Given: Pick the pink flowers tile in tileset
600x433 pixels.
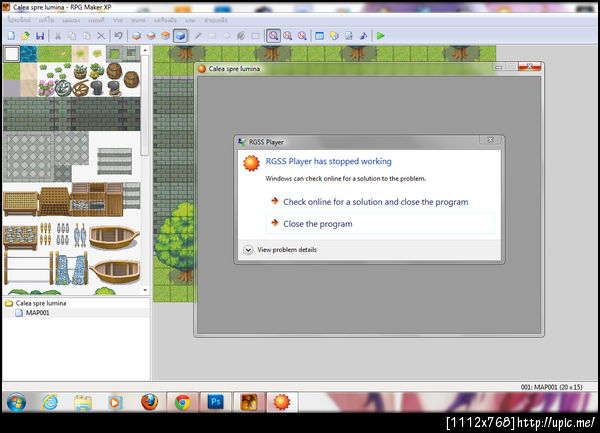Looking at the screenshot, I should click(x=46, y=88).
